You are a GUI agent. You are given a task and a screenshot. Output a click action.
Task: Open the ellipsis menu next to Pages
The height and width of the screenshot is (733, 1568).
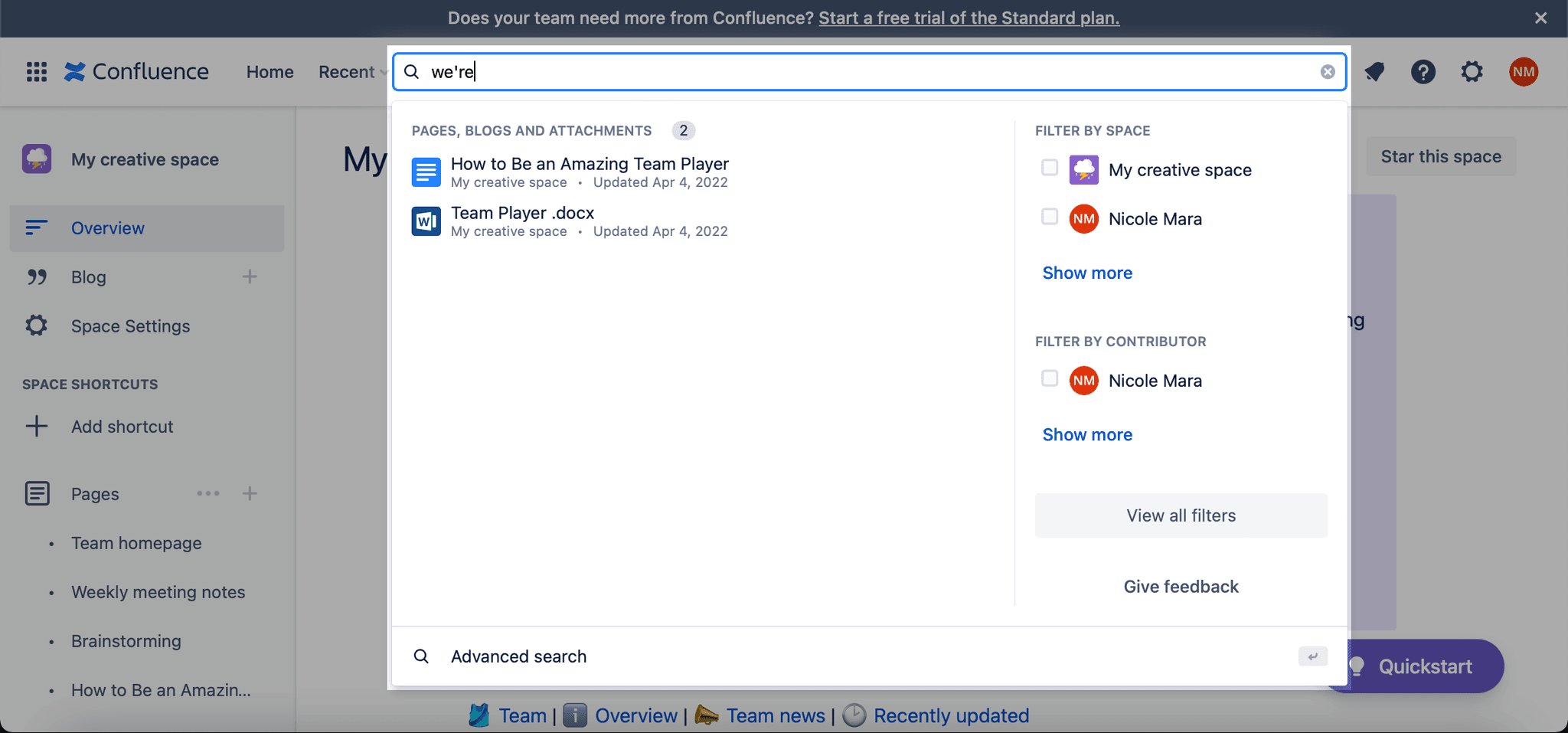(208, 493)
